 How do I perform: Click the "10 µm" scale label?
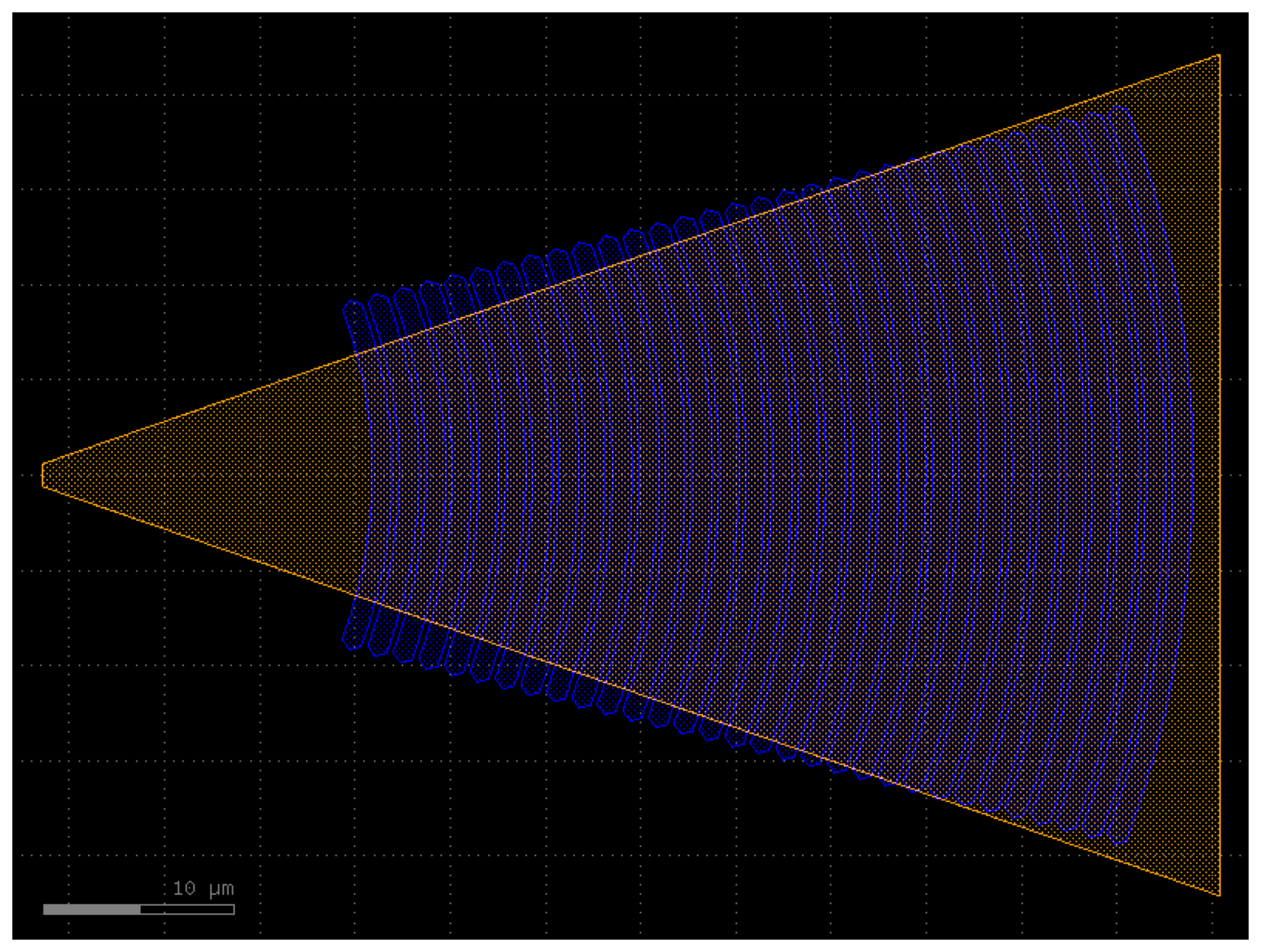[x=203, y=889]
